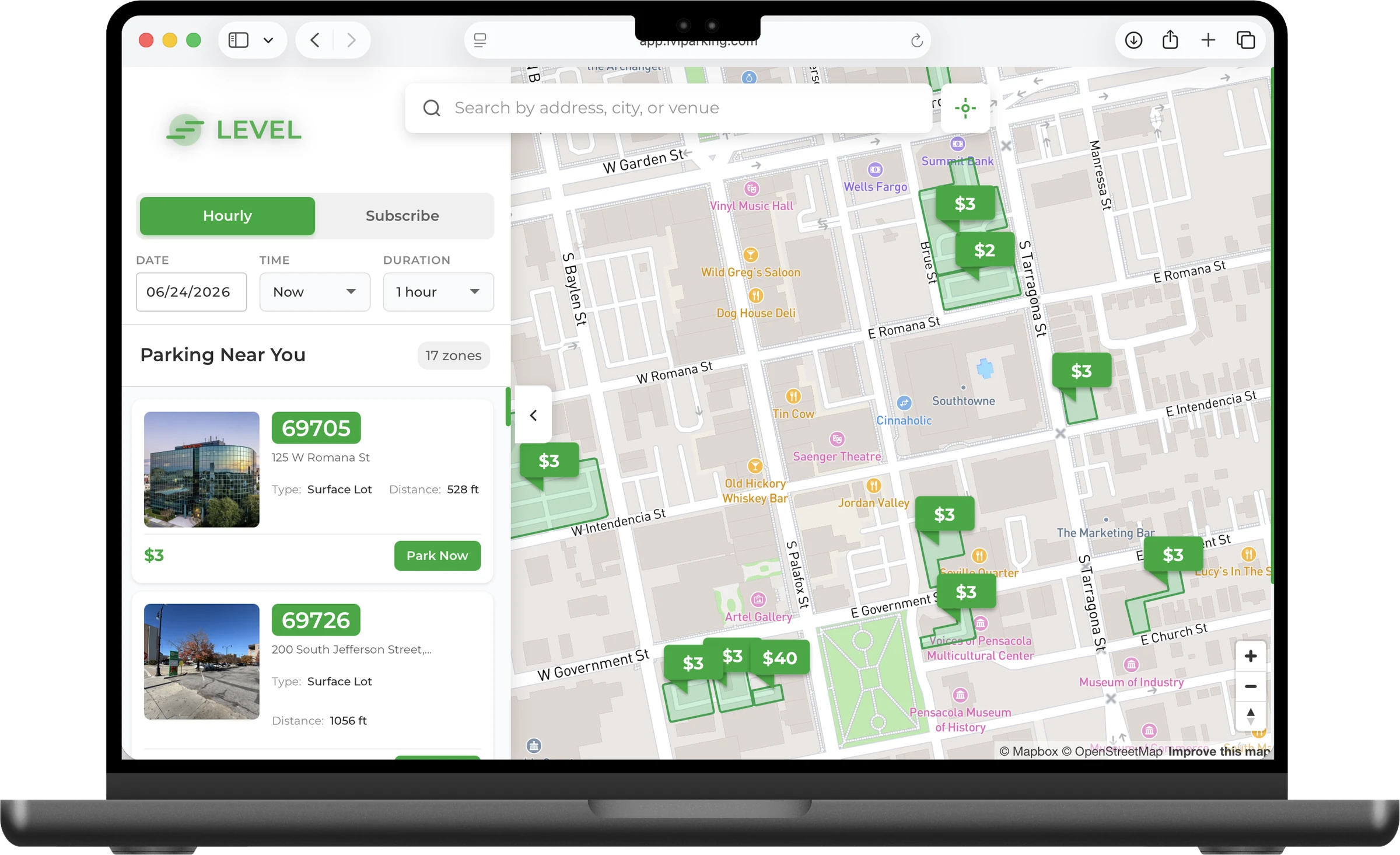
Task: Click Park Now for zone 69705
Action: pos(437,556)
